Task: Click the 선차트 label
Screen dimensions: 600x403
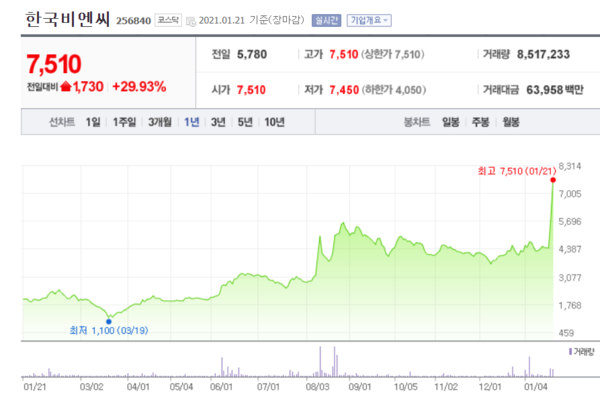Action: point(62,122)
